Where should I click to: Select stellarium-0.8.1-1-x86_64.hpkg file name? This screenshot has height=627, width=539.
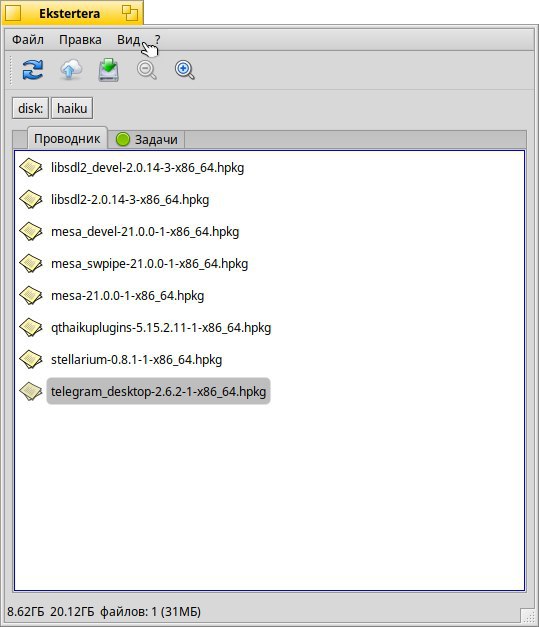[x=136, y=359]
